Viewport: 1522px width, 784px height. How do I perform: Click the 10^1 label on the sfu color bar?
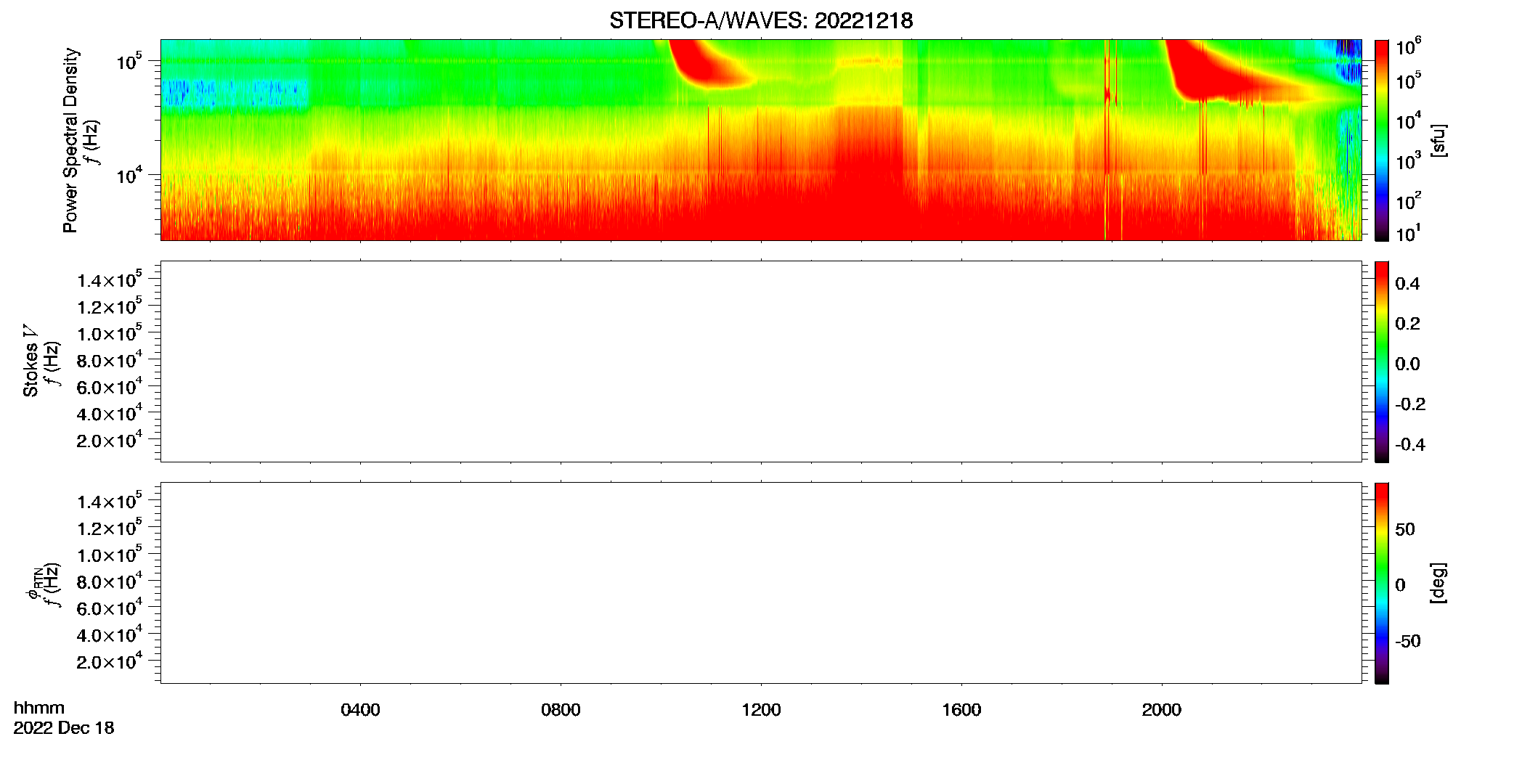click(1408, 232)
